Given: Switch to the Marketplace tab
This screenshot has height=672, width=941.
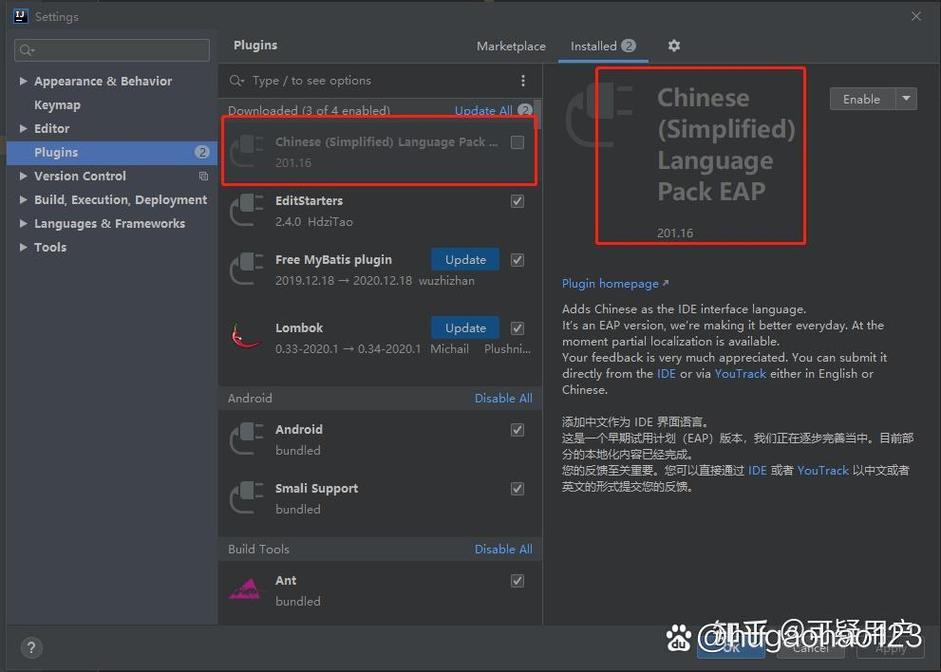Looking at the screenshot, I should pyautogui.click(x=510, y=46).
